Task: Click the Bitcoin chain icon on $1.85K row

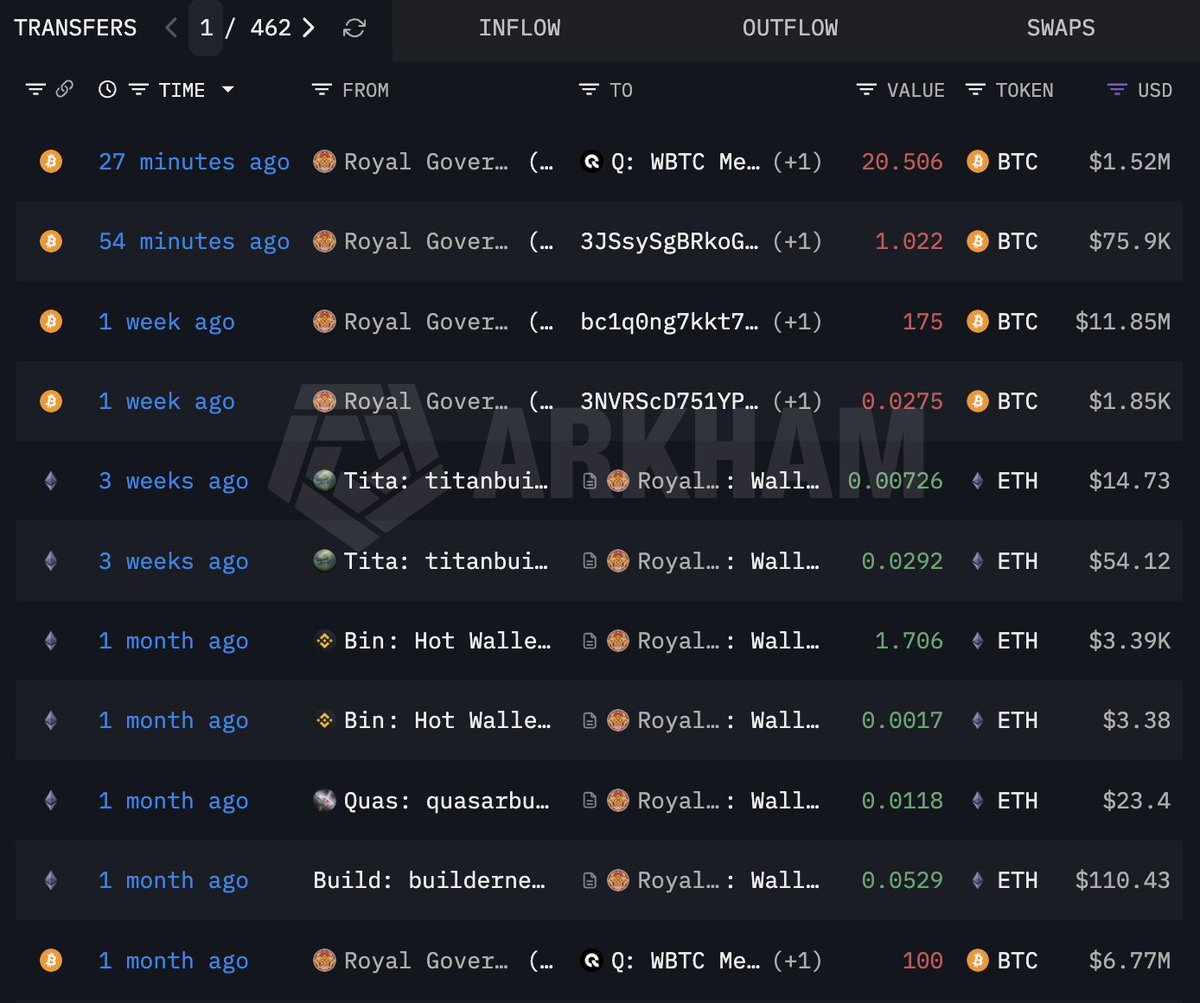Action: tap(50, 401)
